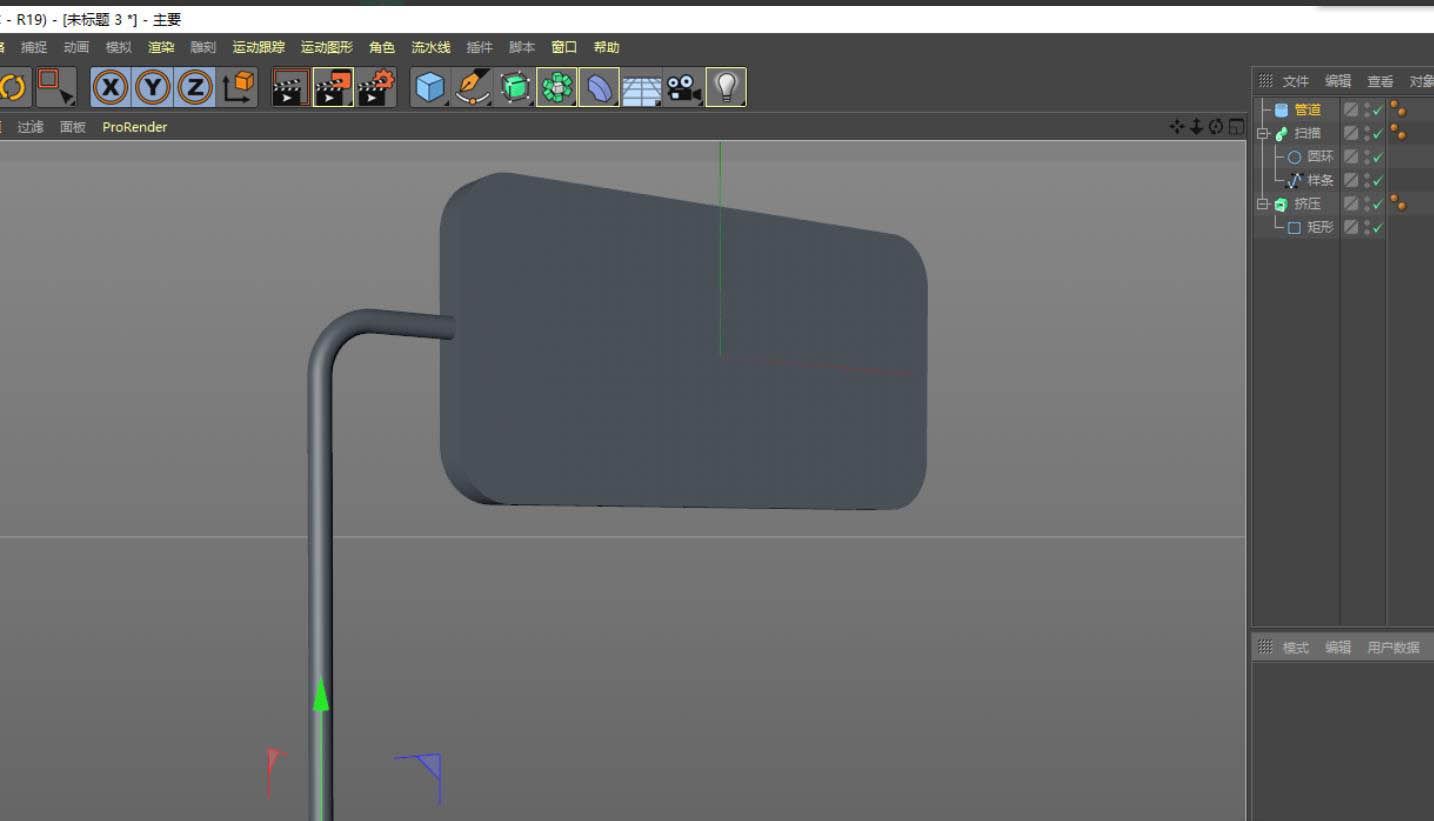Screen dimensions: 1434x821
Task: Open the Camera object icon in toolbar
Action: (684, 88)
